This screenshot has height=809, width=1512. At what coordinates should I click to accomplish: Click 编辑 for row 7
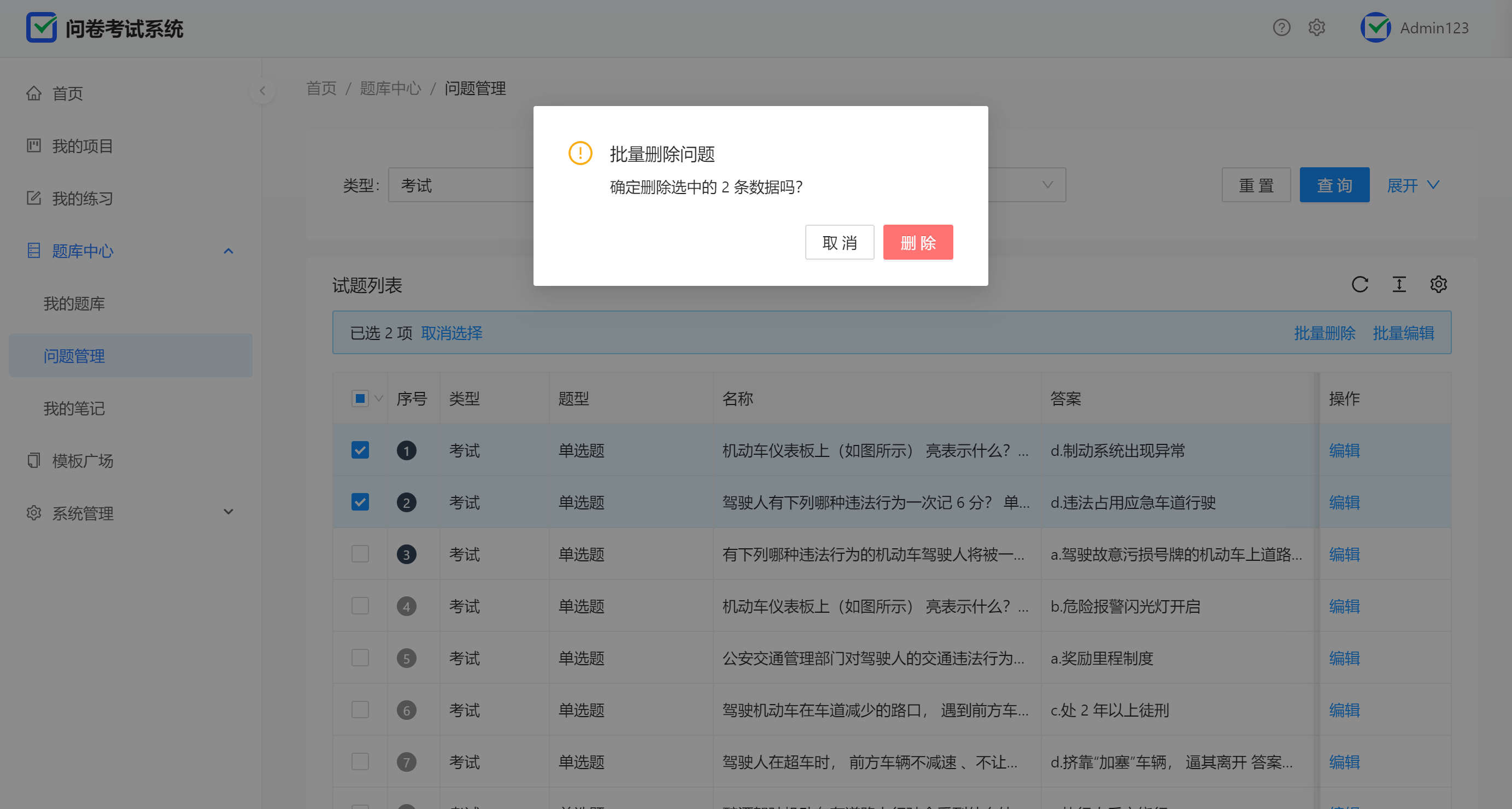coord(1344,762)
